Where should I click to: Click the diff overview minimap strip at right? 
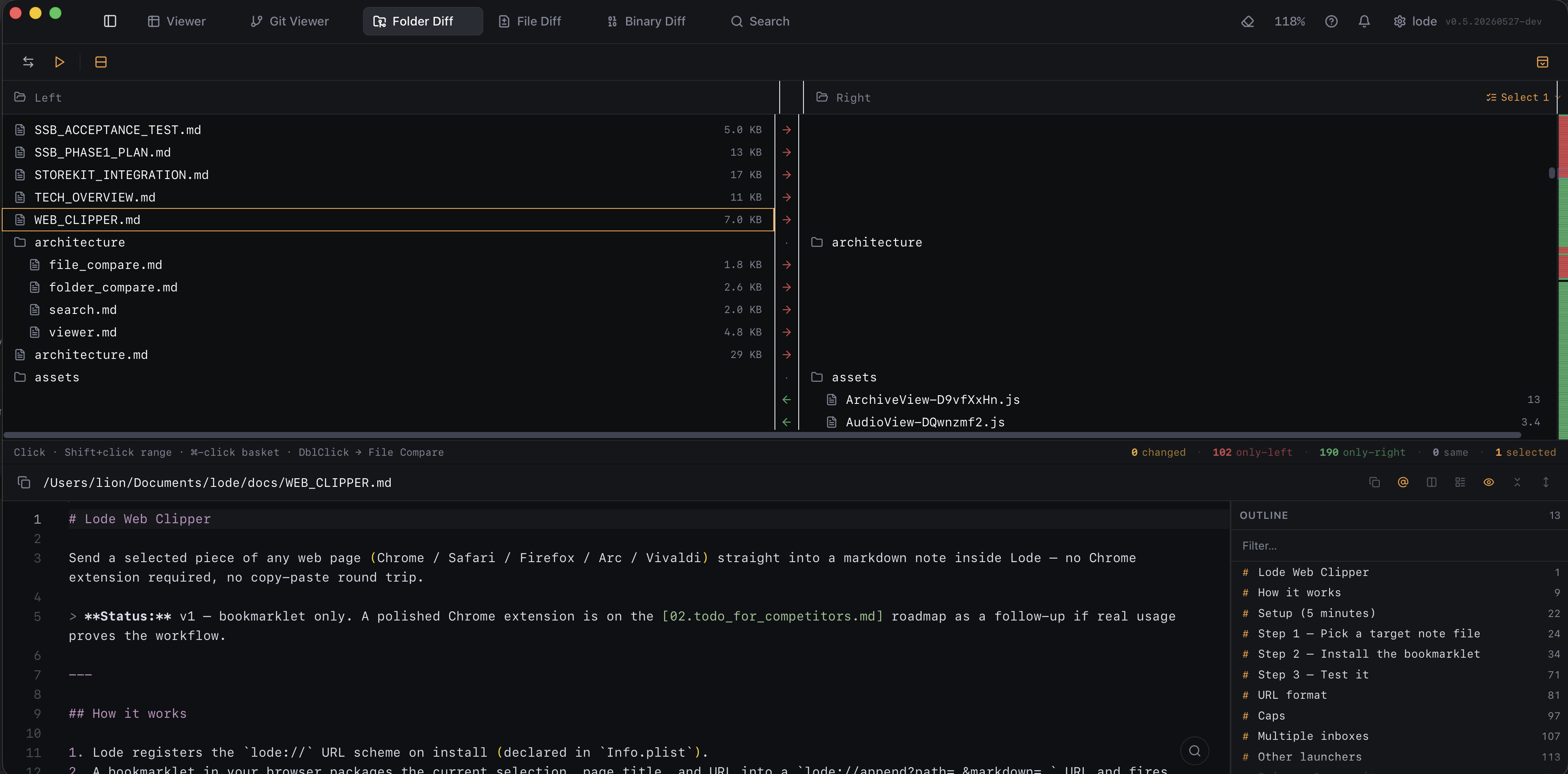(x=1562, y=276)
